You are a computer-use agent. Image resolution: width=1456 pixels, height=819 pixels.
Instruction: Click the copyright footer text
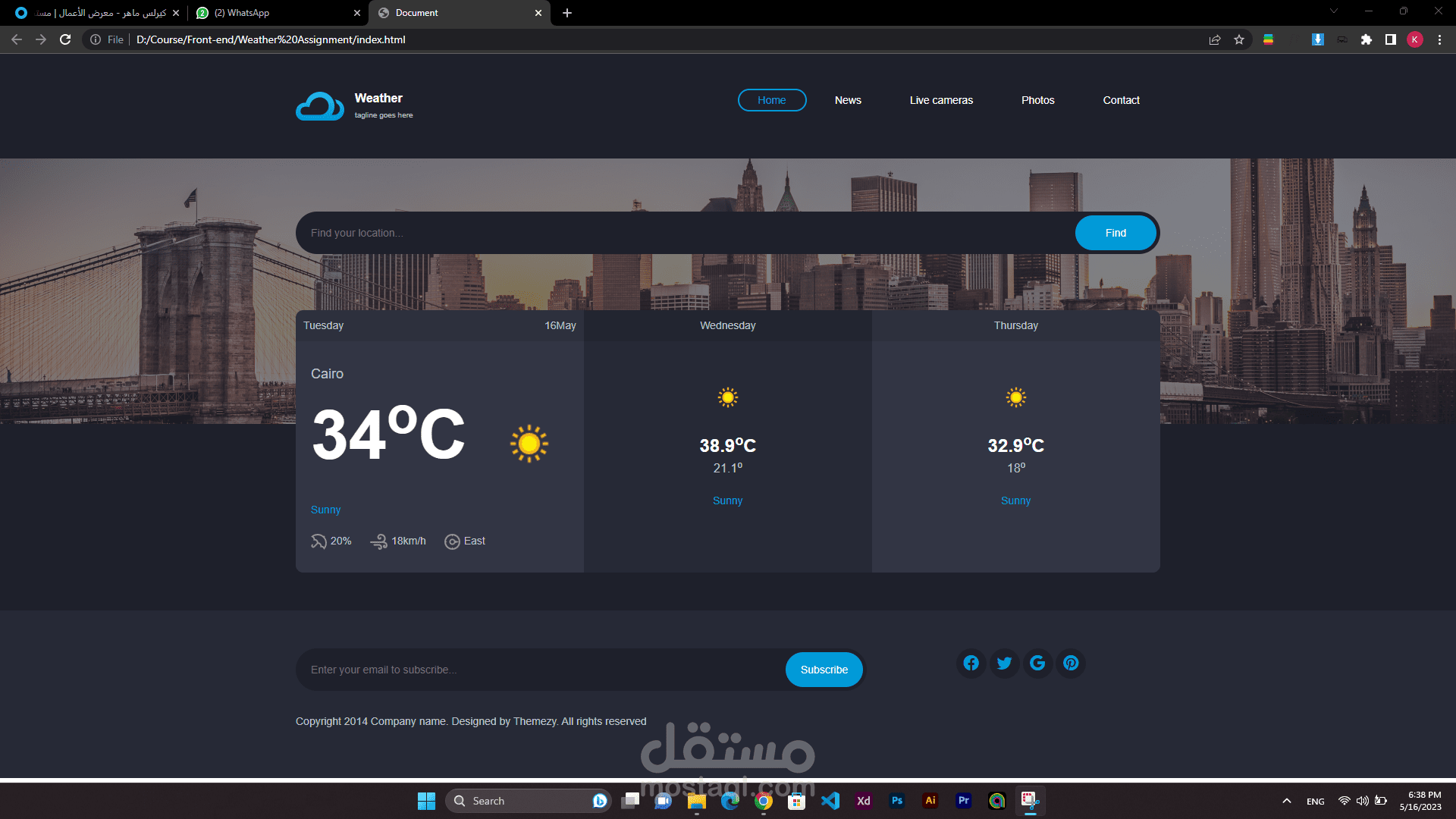[471, 721]
